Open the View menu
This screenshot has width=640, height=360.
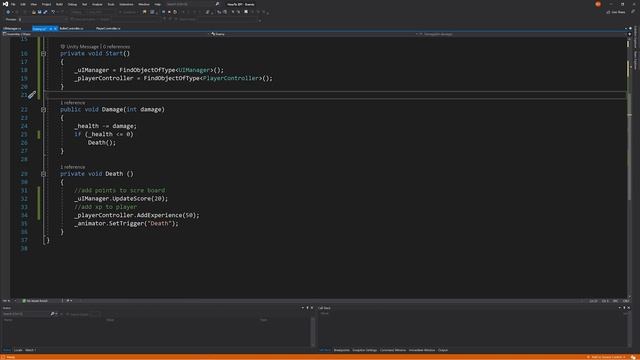[x=33, y=4]
